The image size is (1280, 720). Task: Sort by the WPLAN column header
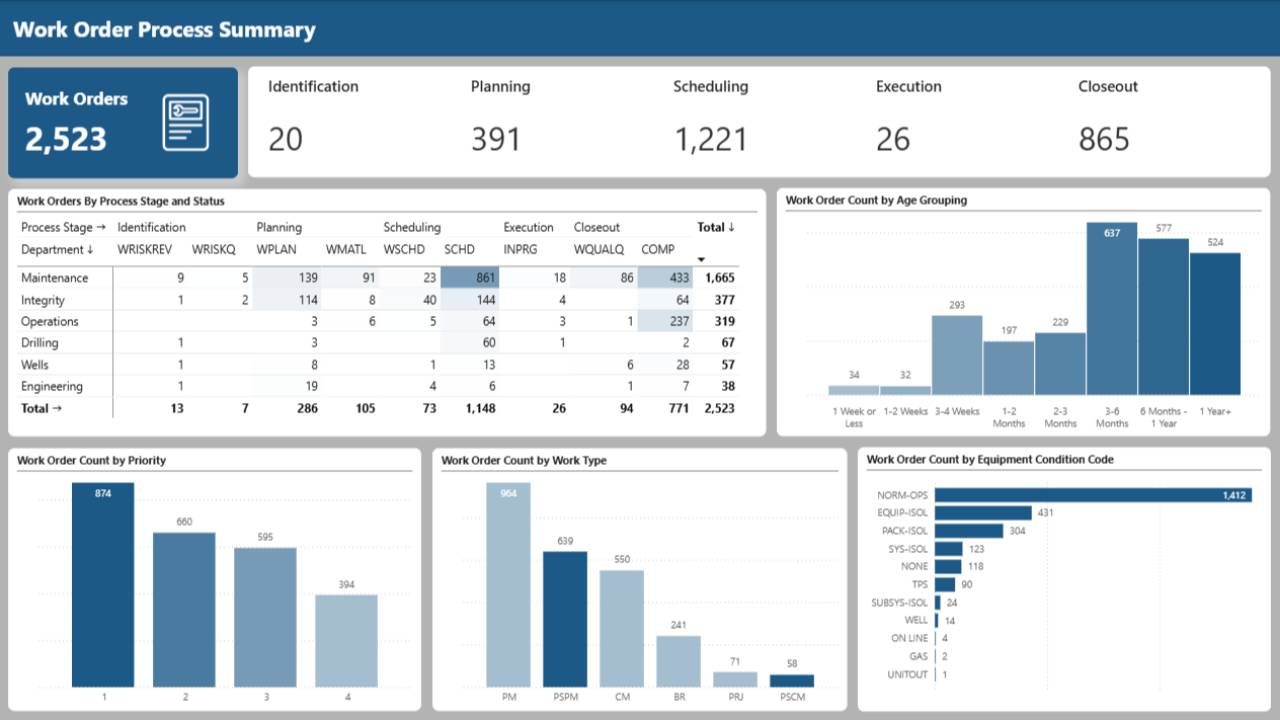[x=277, y=249]
